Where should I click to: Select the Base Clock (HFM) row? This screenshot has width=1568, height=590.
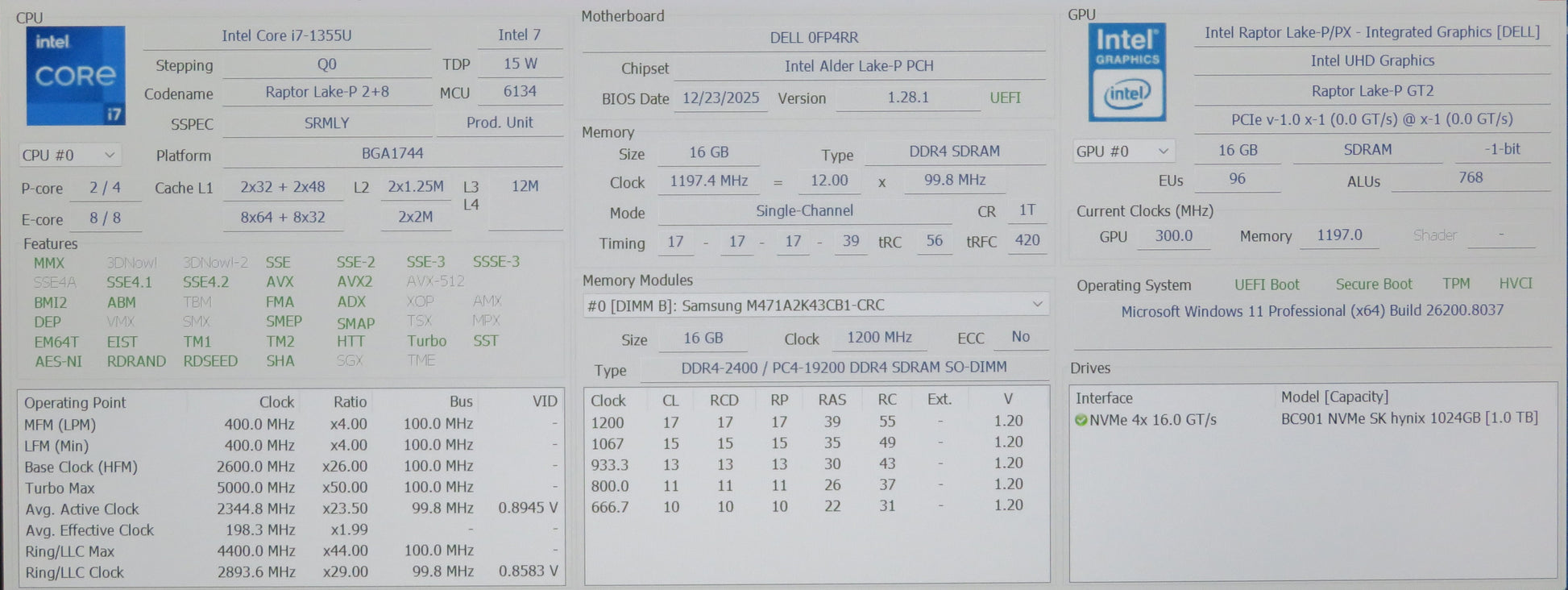click(290, 467)
